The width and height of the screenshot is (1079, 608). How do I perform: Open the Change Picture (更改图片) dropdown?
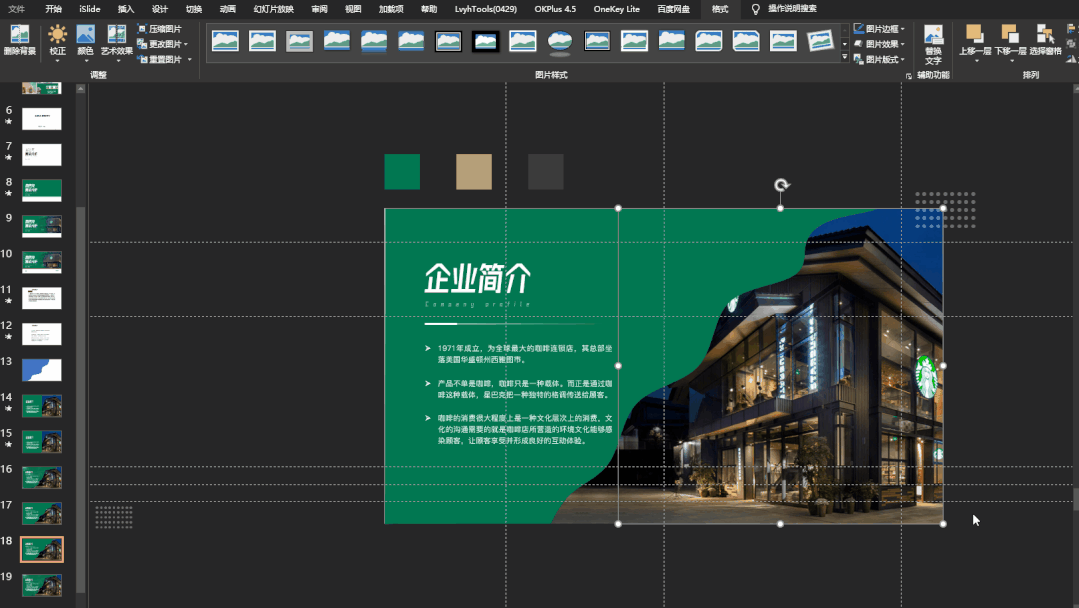point(165,44)
